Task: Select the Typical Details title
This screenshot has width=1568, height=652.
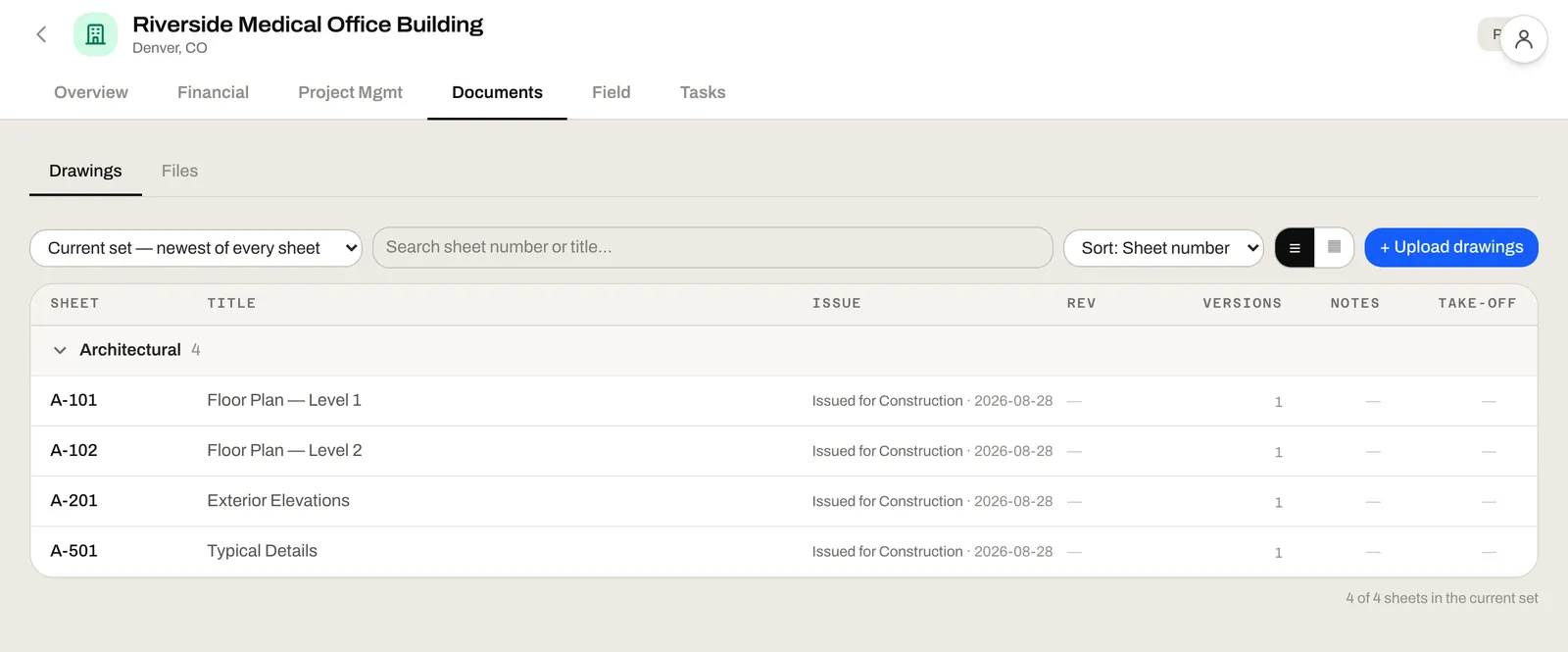Action: pyautogui.click(x=262, y=551)
